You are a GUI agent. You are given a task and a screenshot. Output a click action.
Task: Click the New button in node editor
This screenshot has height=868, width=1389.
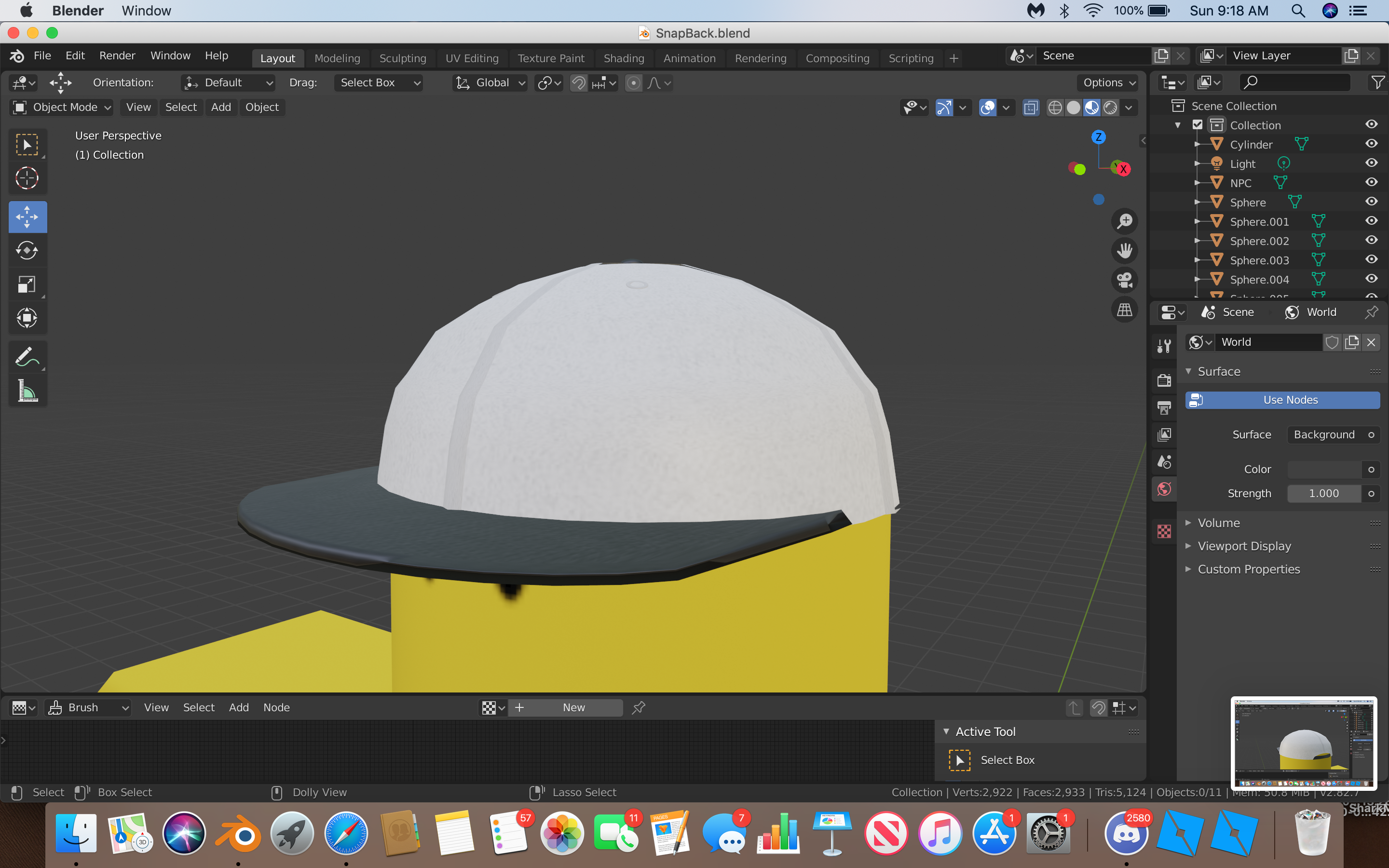pos(573,708)
